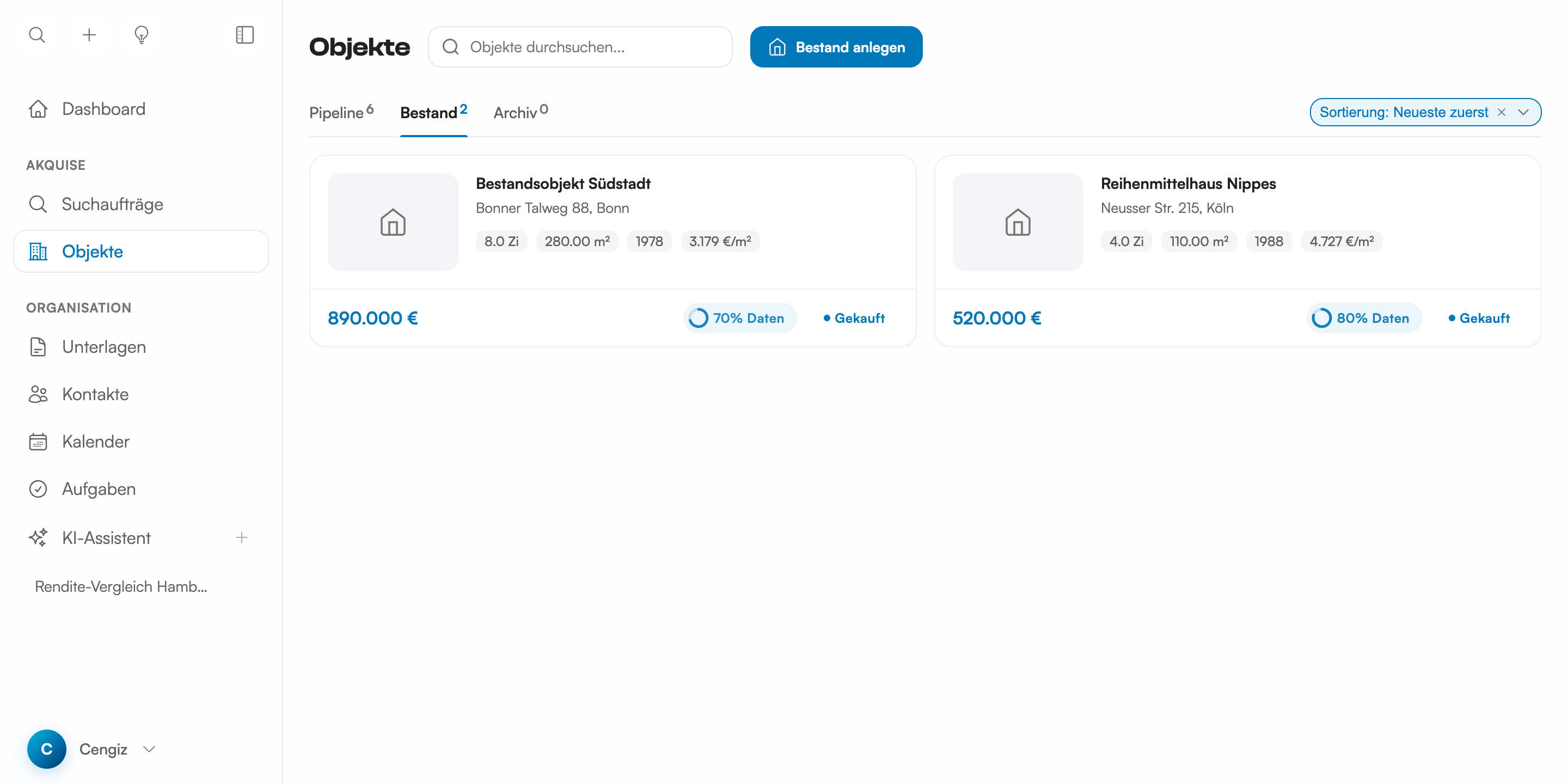This screenshot has height=784, width=1568.
Task: Open the lightbulb tips icon
Action: click(x=141, y=35)
